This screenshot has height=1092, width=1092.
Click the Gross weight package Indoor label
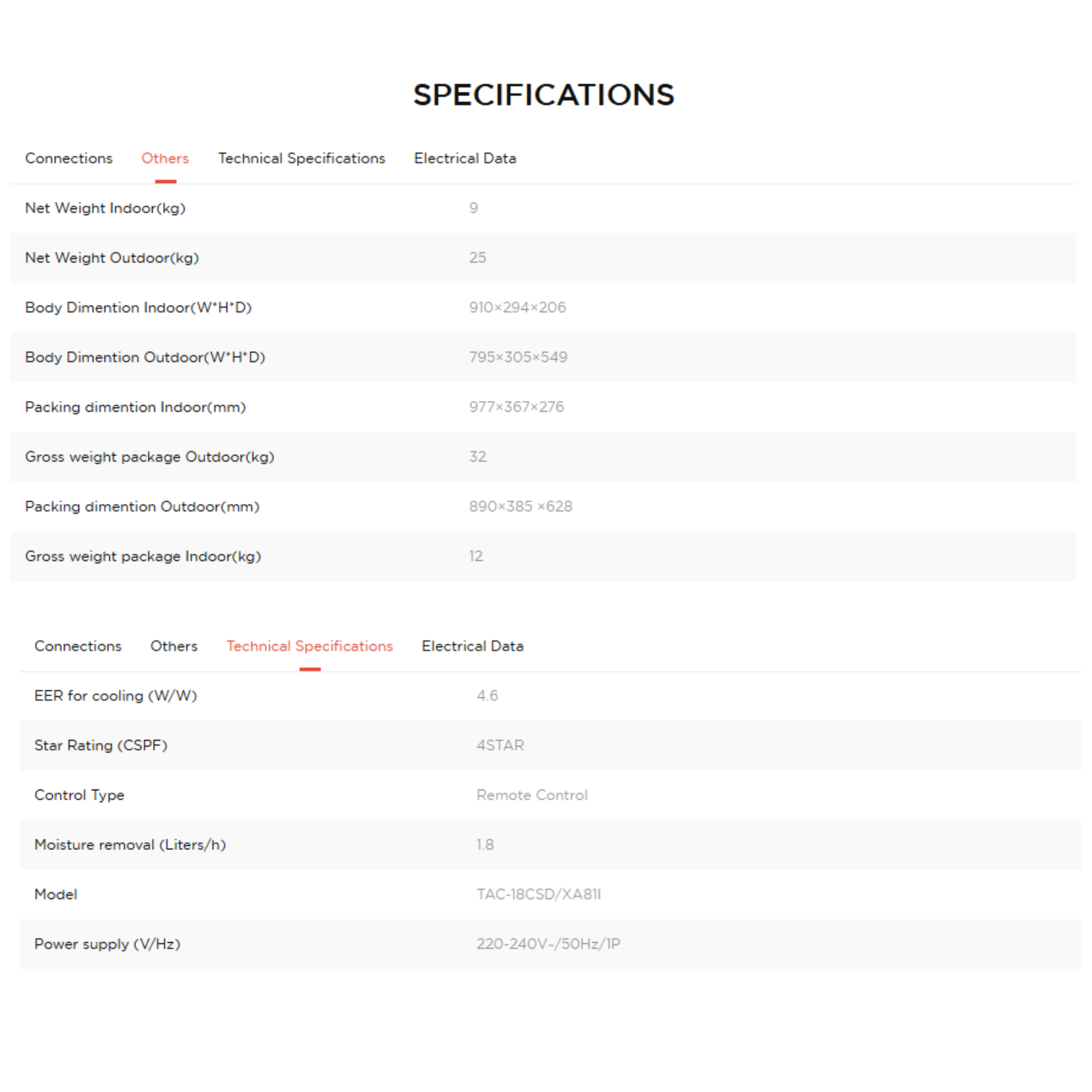coord(143,556)
